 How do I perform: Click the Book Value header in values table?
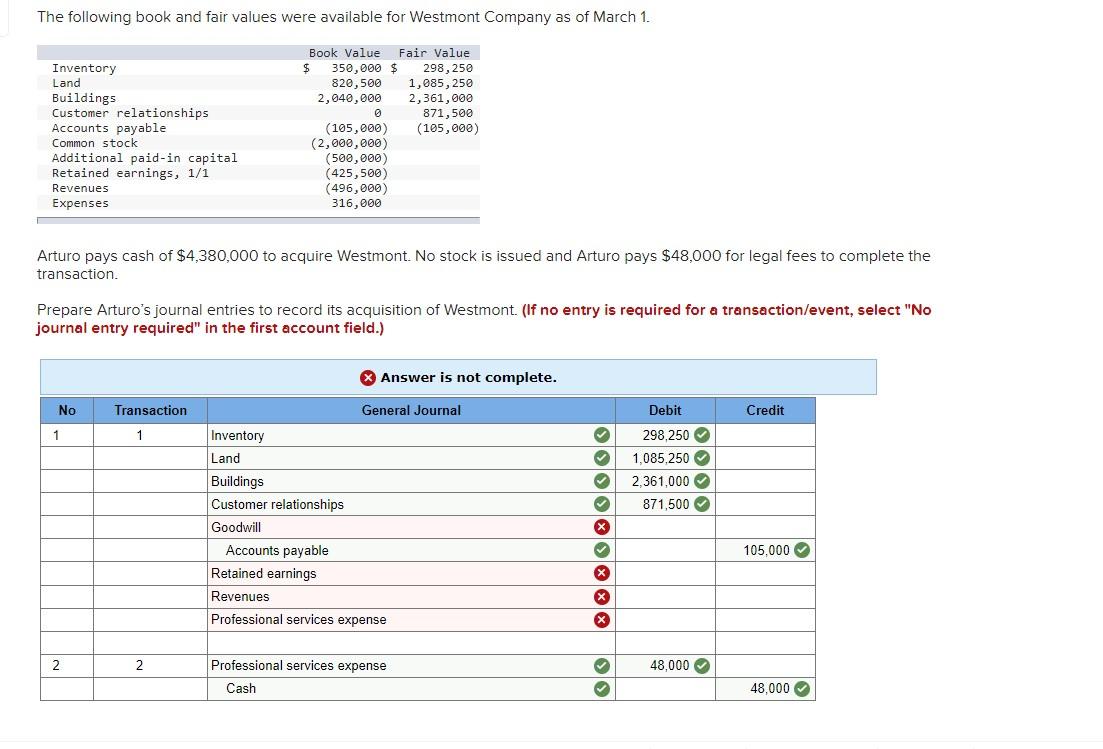(x=345, y=53)
